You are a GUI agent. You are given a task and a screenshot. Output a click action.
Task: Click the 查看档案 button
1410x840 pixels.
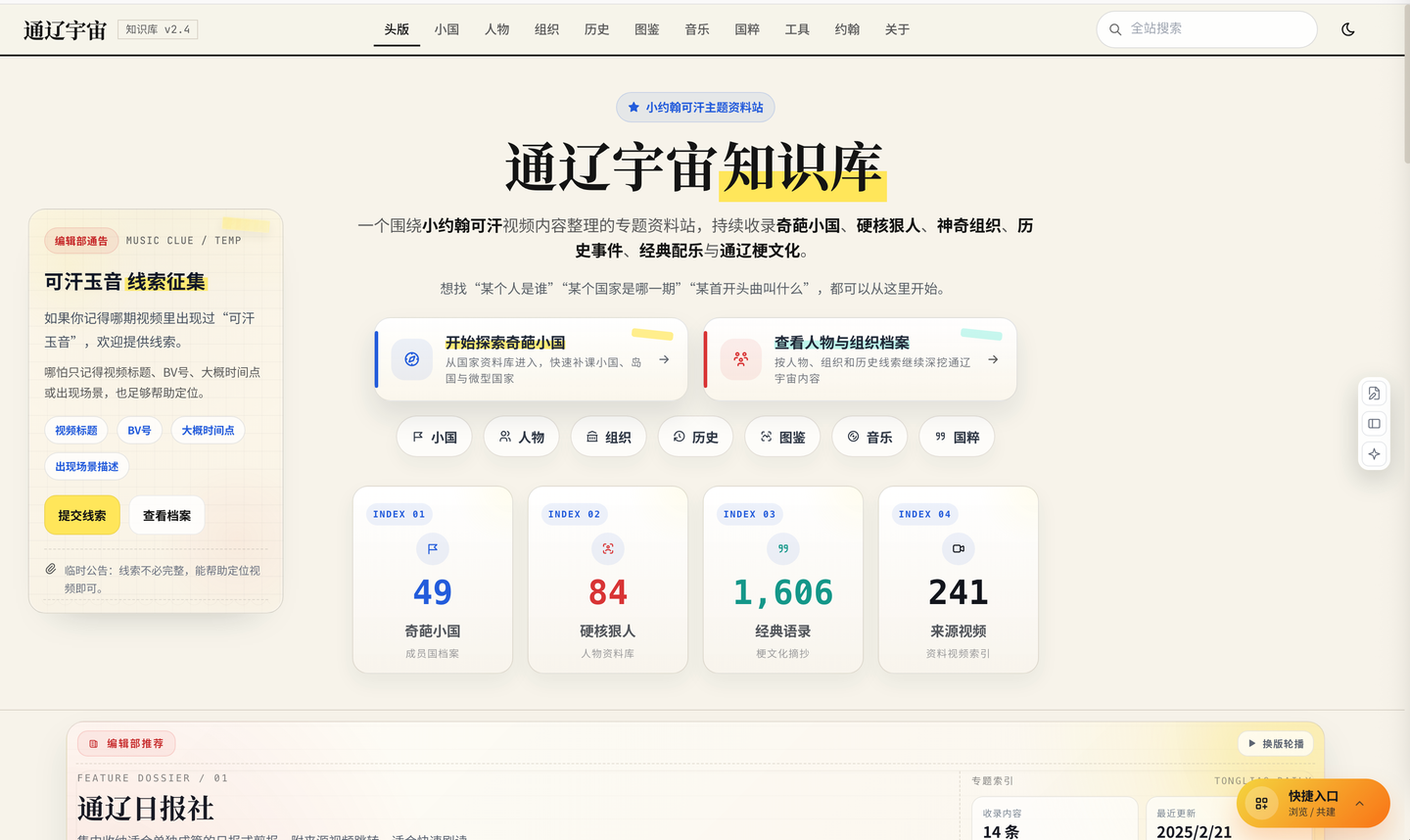point(166,515)
